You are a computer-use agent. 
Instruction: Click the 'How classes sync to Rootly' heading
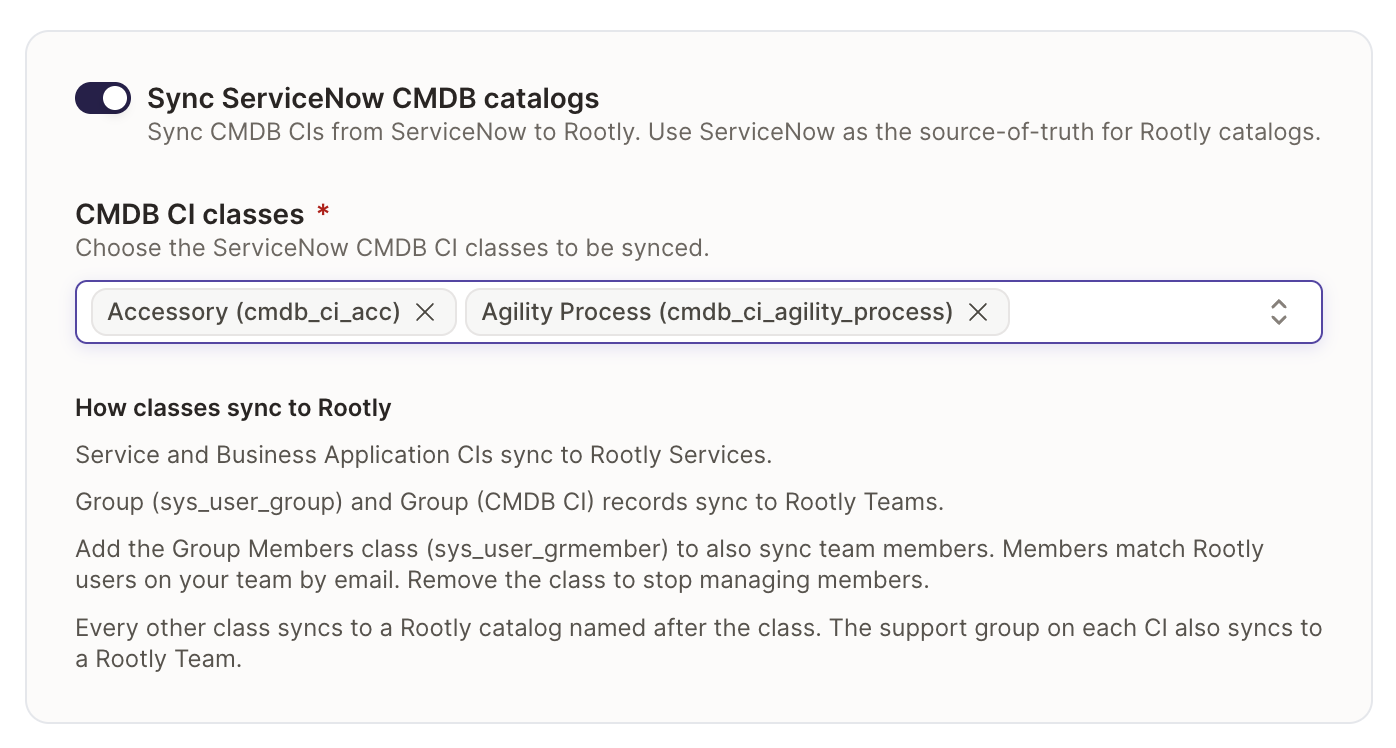(233, 408)
